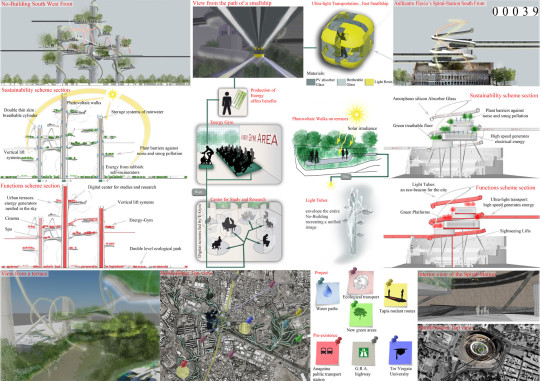This screenshot has width=540, height=381.
Task: Click the Energy Gym AREA illustration
Action: [x=239, y=154]
